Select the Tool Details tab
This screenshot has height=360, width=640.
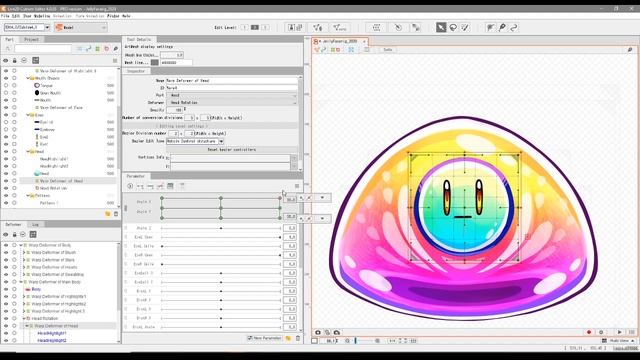[139, 39]
